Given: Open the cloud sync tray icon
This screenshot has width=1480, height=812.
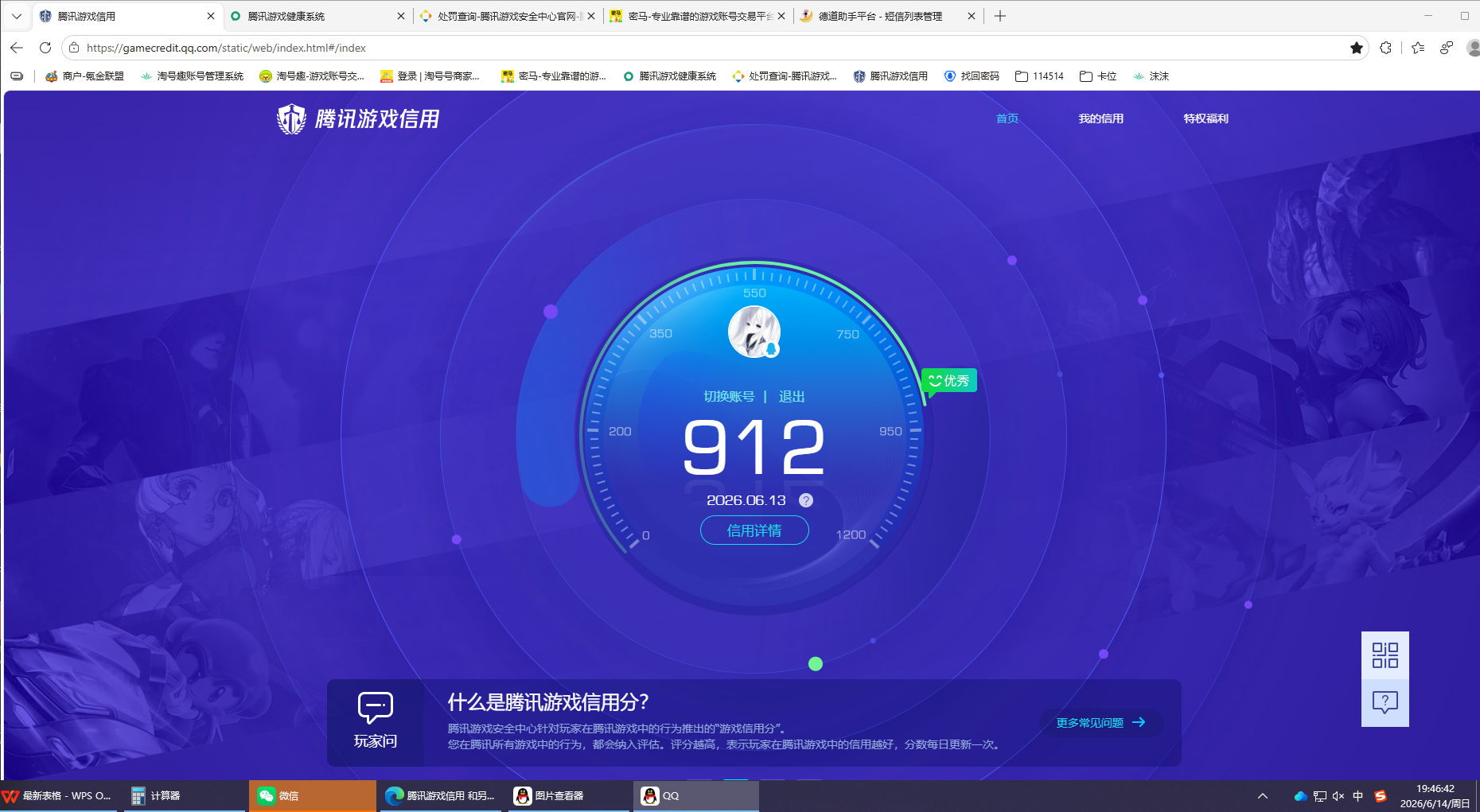Looking at the screenshot, I should tap(1300, 796).
